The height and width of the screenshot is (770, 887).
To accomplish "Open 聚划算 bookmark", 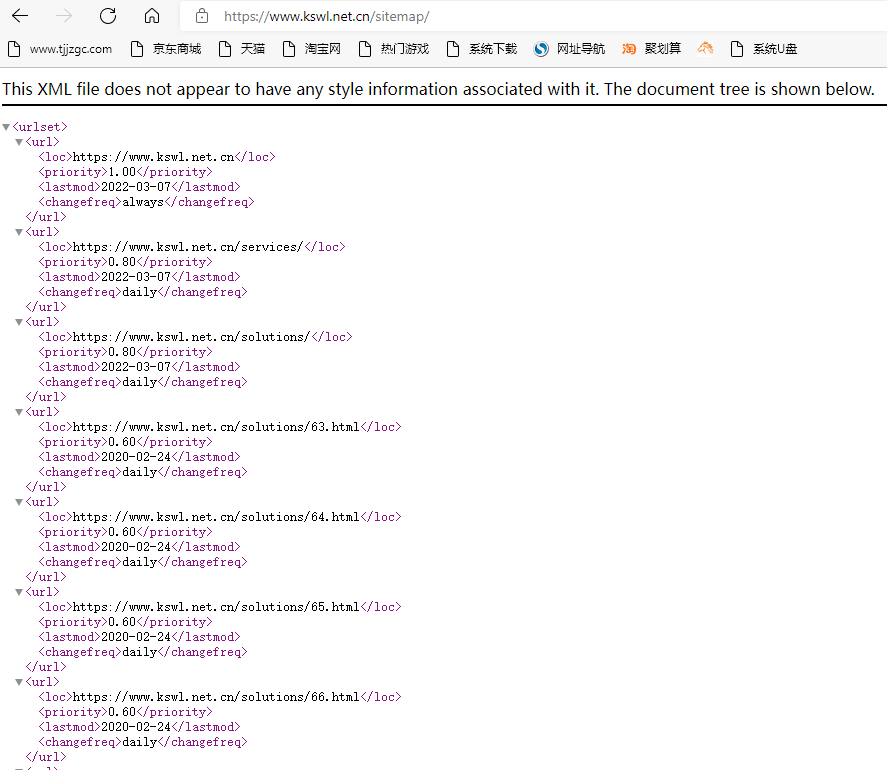I will (652, 49).
